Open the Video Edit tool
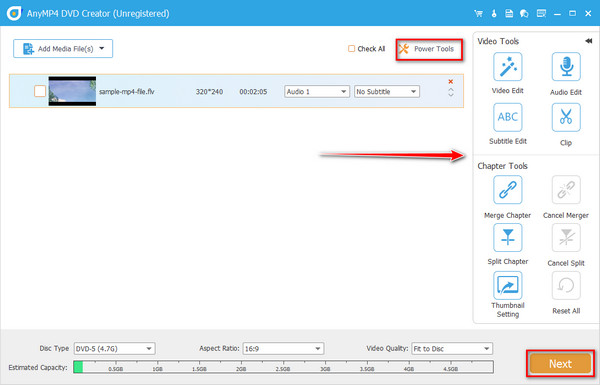This screenshot has height=385, width=600. coord(507,67)
